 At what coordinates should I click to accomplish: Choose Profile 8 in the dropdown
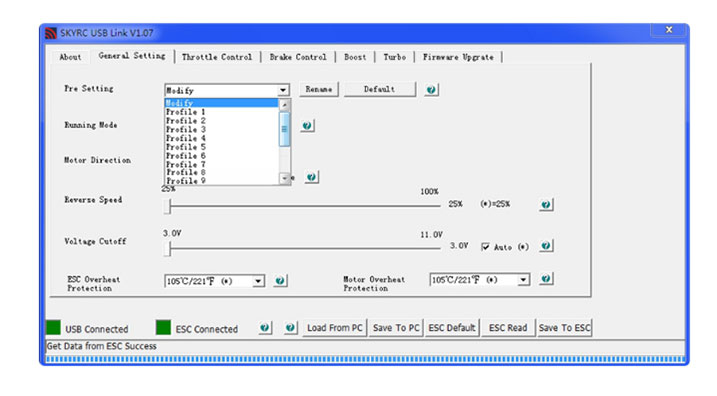click(221, 172)
